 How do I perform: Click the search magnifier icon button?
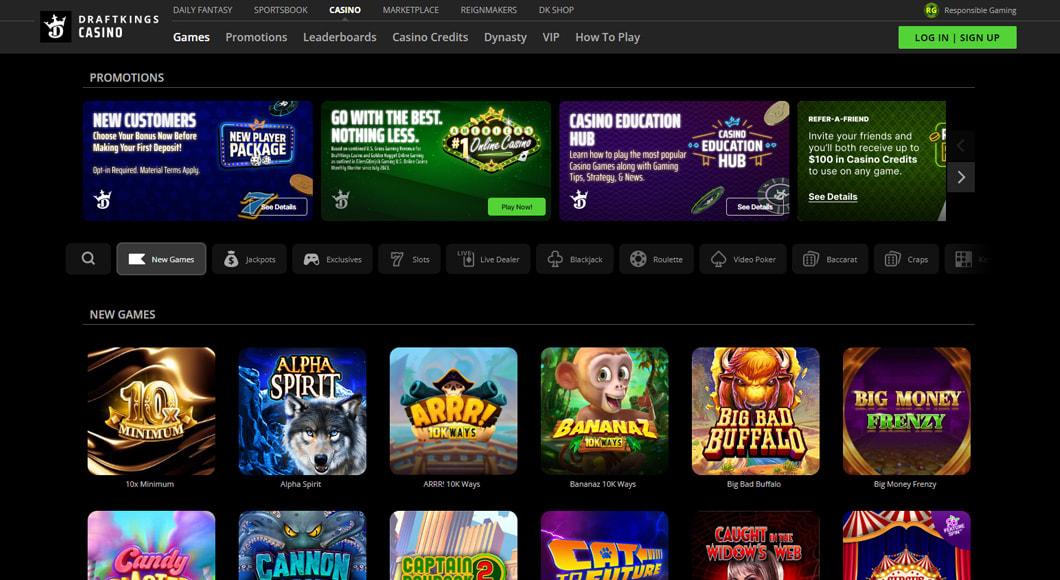click(x=88, y=259)
